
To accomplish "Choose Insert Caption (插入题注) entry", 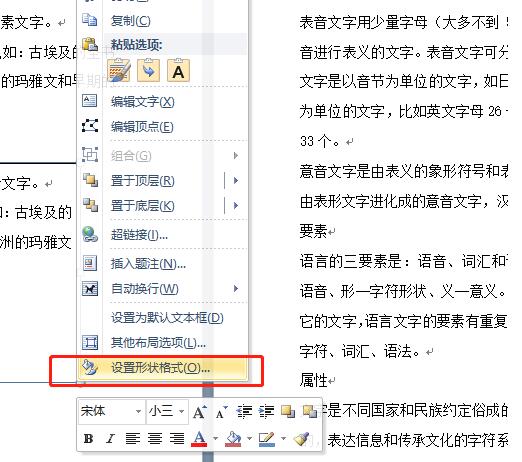I will point(148,264).
